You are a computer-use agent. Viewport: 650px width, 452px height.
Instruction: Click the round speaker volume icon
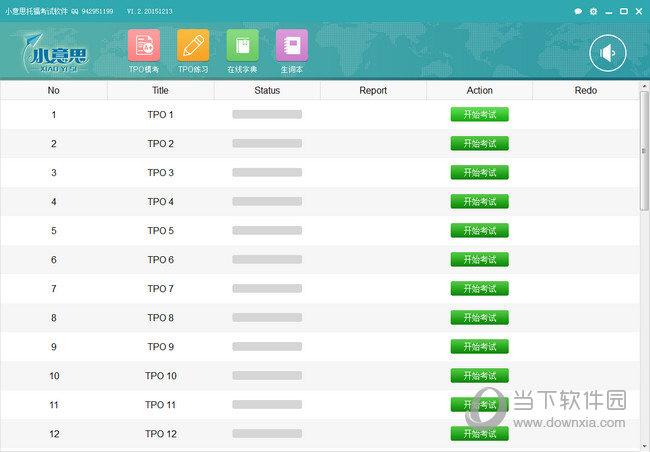(608, 53)
